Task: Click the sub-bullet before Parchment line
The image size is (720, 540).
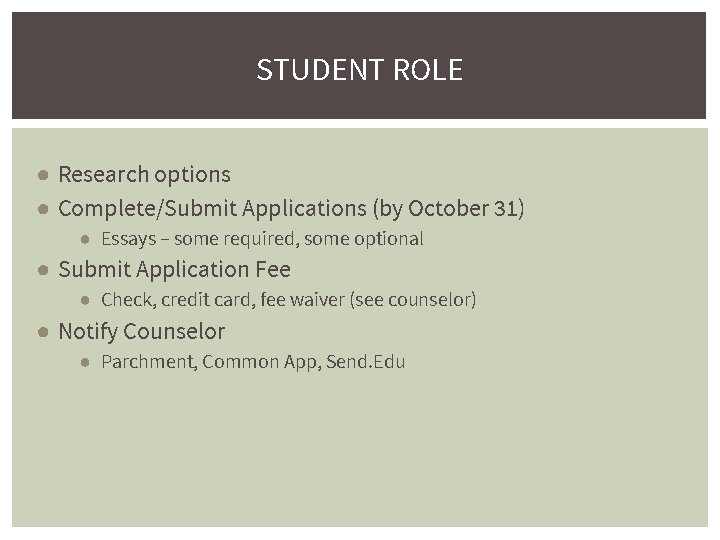Action: [x=87, y=362]
